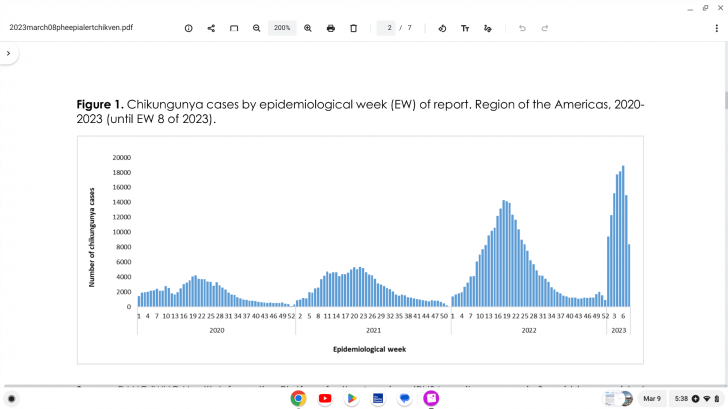Click the Epidemiological week axis label
The width and height of the screenshot is (728, 409).
coord(370,349)
